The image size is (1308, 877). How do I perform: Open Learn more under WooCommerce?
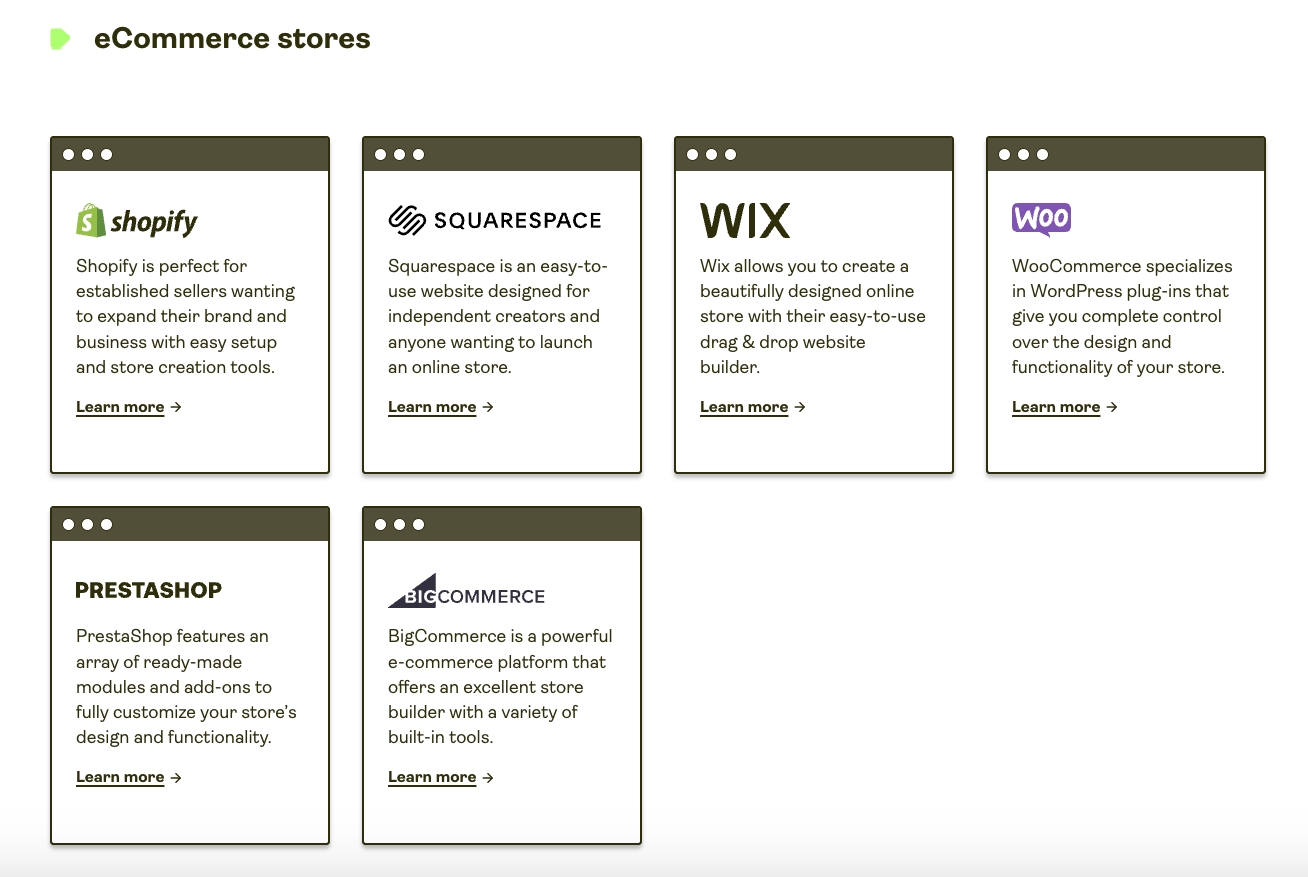(x=1056, y=407)
